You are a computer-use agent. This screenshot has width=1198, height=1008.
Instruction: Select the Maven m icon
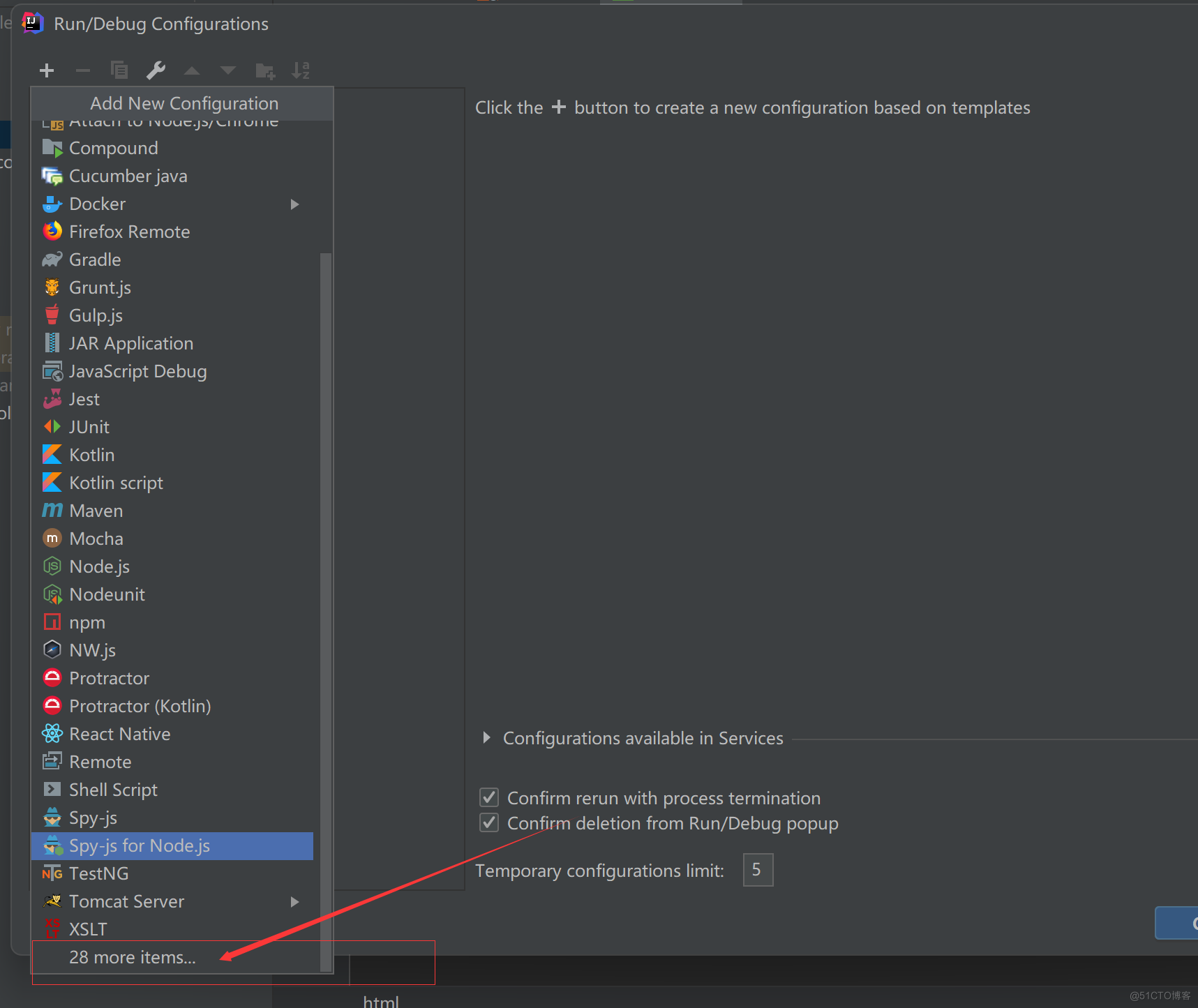[x=52, y=511]
